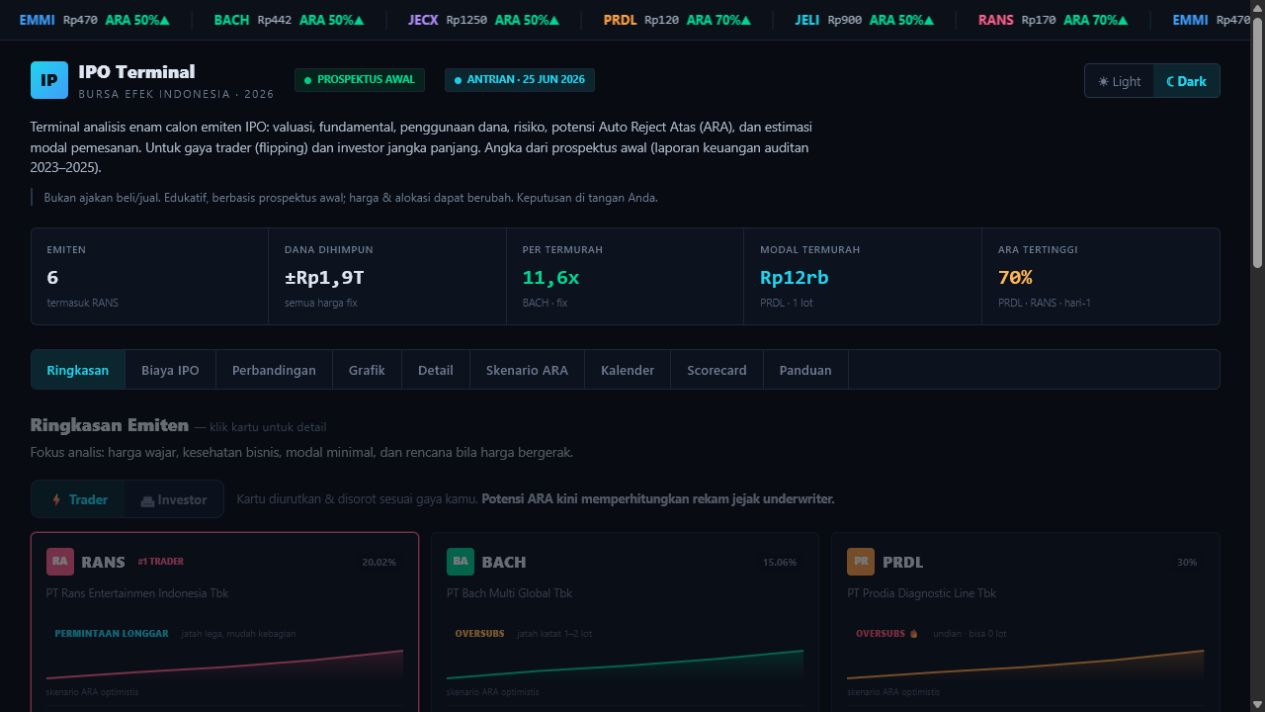
Task: Click the EMITEN 6 stat tile
Action: (150, 276)
